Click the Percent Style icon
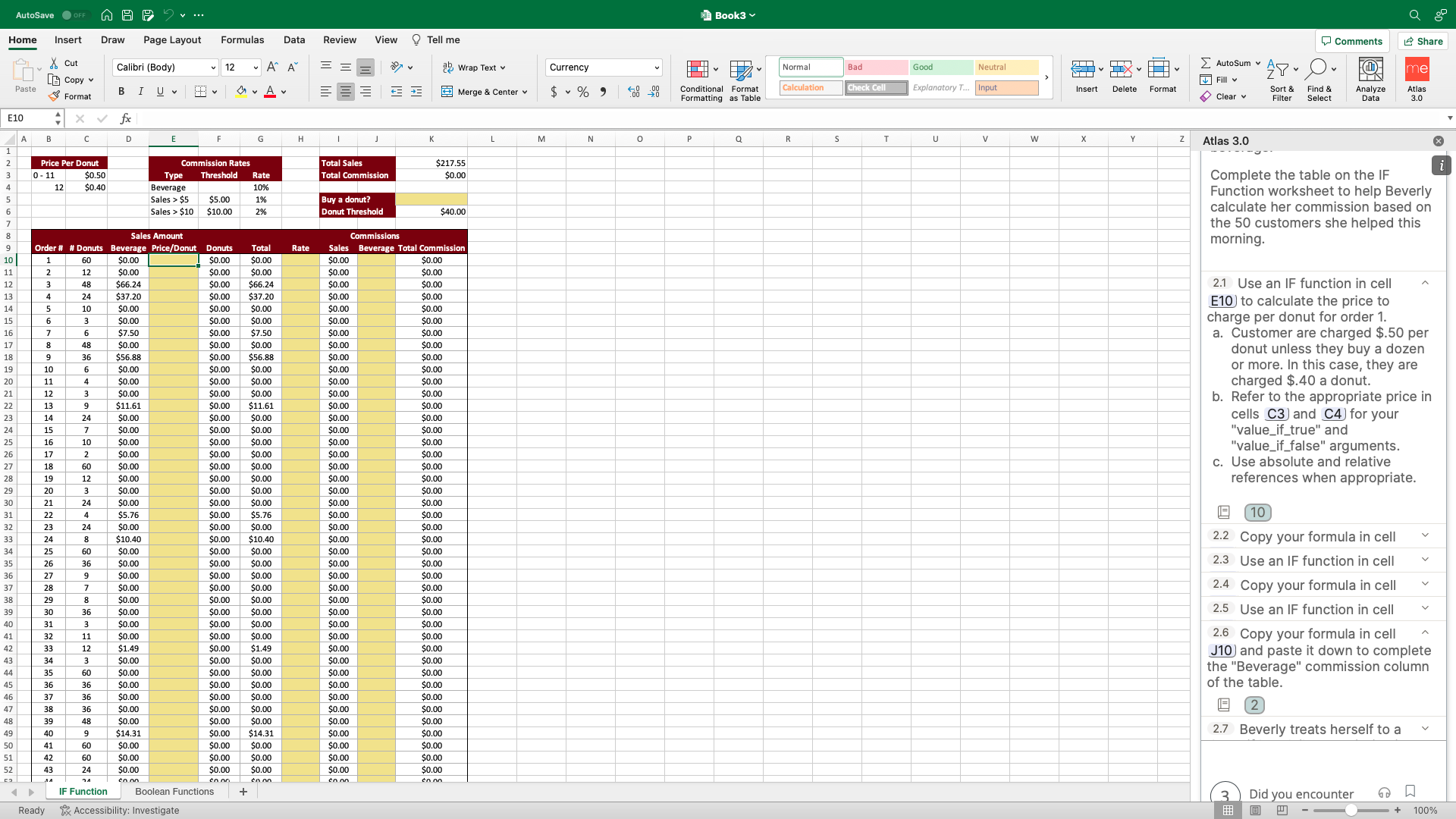The height and width of the screenshot is (819, 1456). pyautogui.click(x=582, y=92)
